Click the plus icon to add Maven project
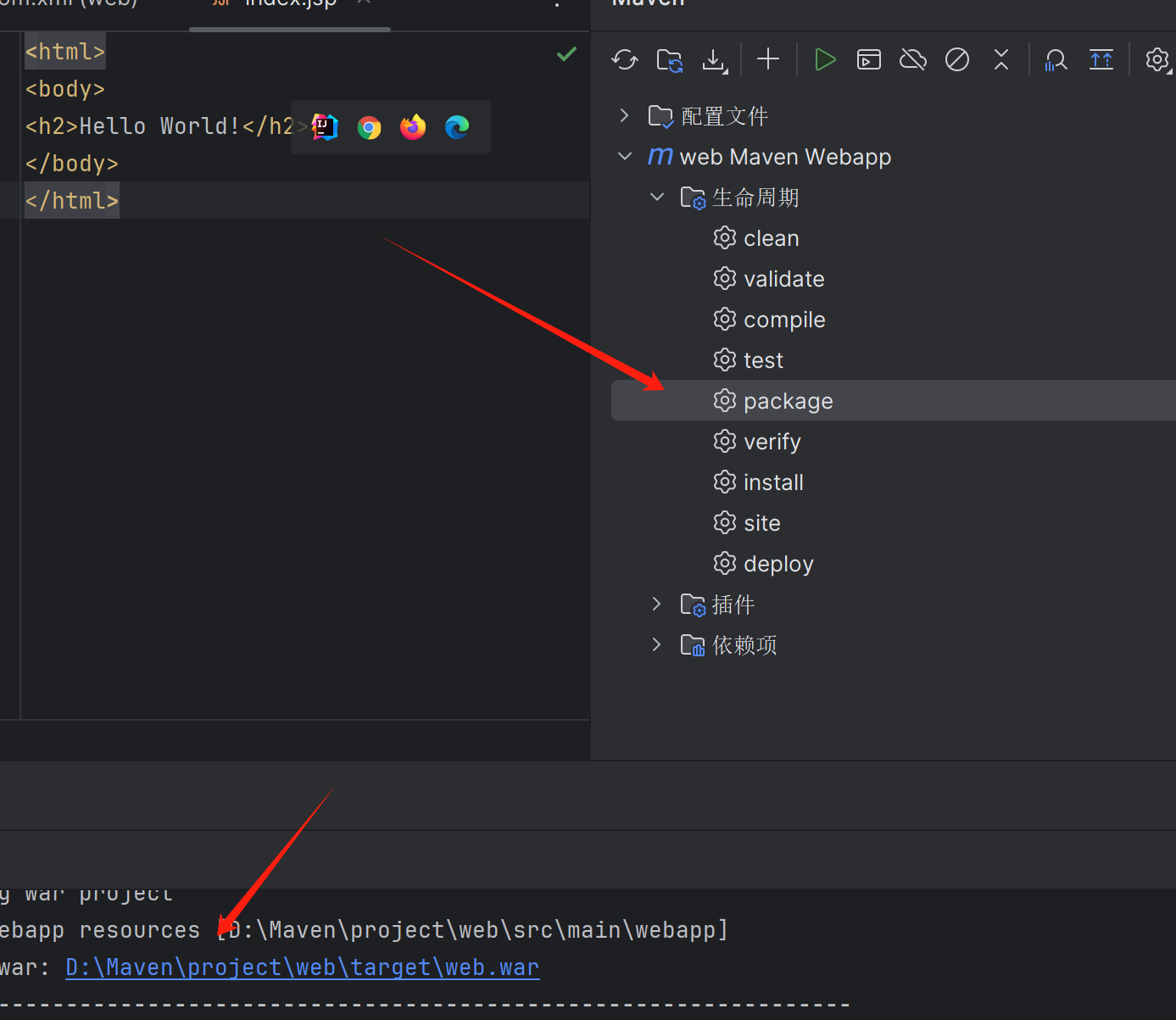 point(768,59)
